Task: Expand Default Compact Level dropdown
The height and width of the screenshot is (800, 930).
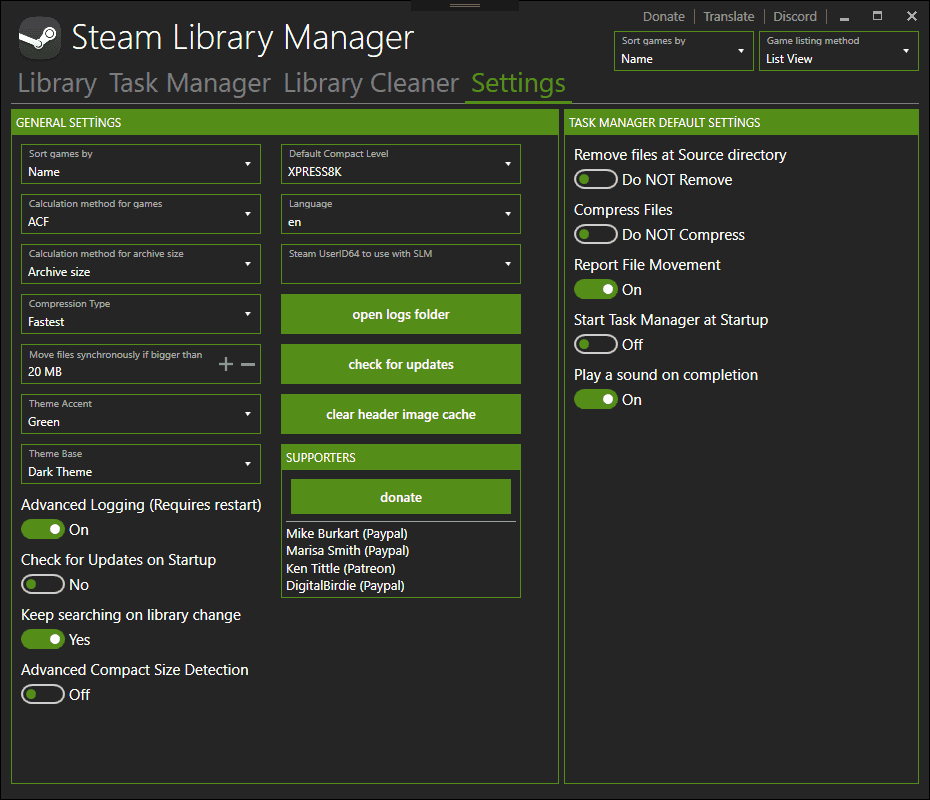Action: (400, 164)
